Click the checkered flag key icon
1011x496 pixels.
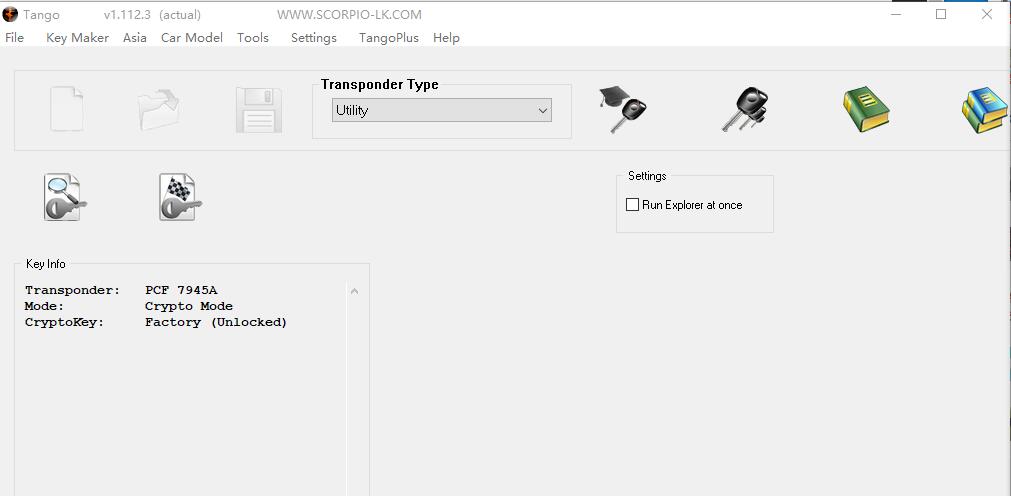point(181,197)
